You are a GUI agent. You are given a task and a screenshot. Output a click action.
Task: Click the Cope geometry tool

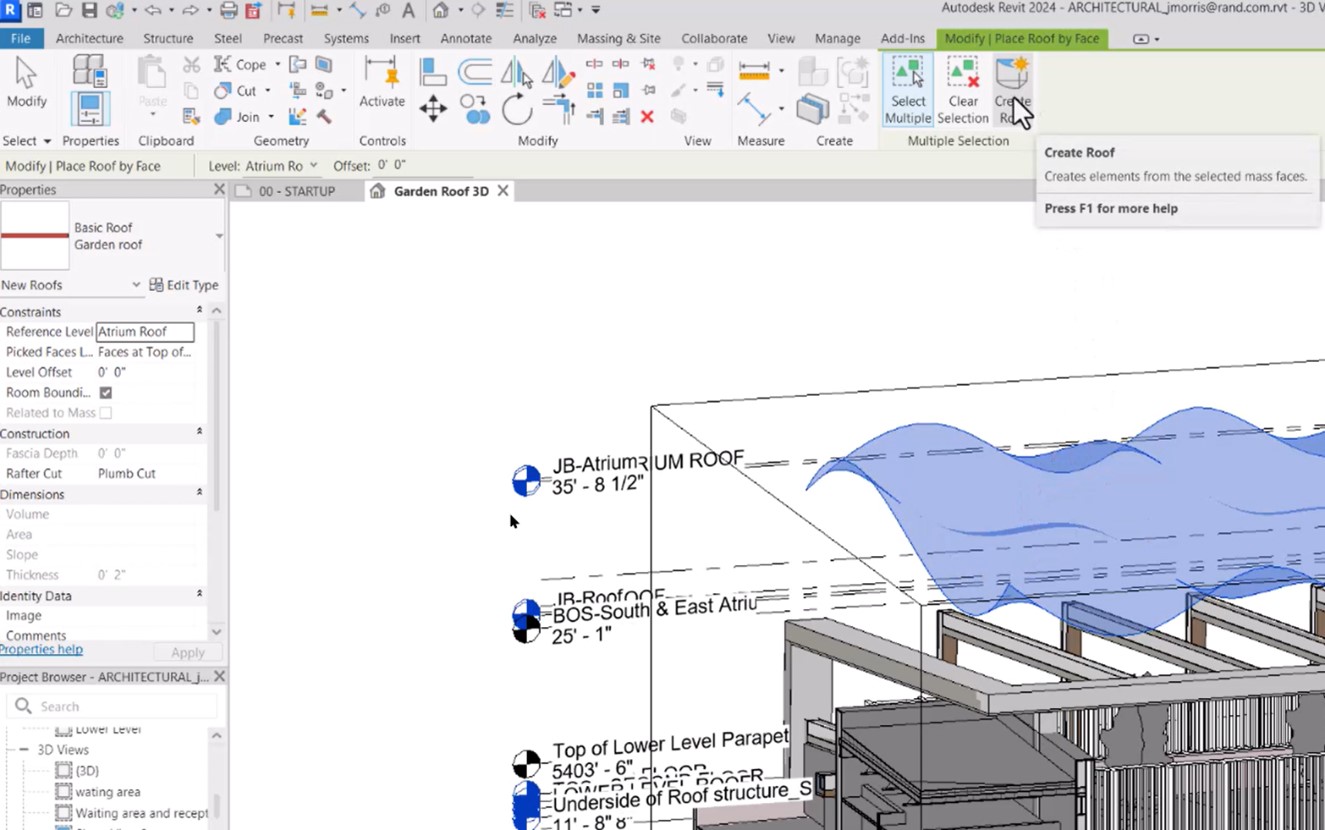240,64
